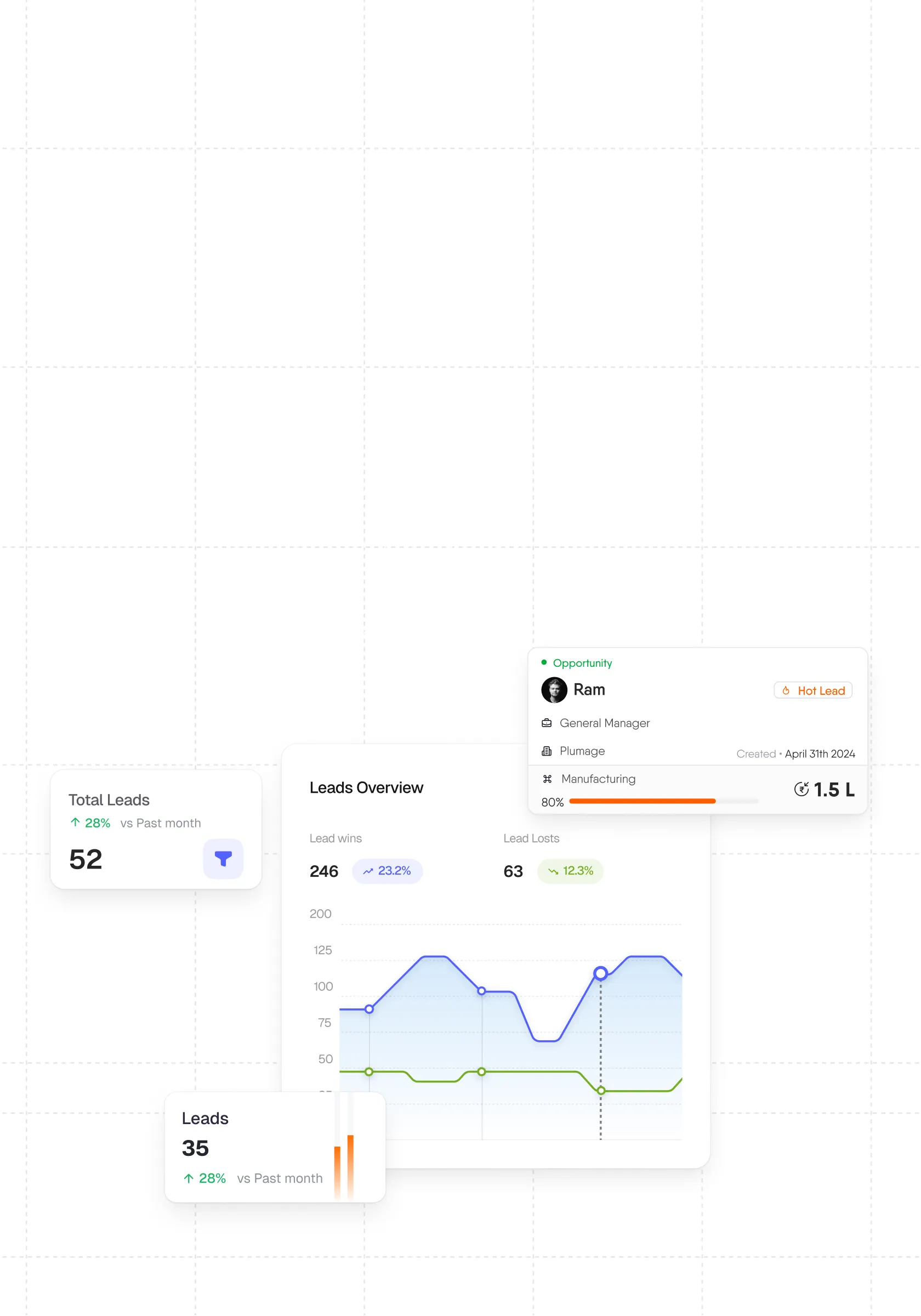Click the rupee value icon beside 1.5 L
The image size is (921, 1316).
(x=800, y=789)
